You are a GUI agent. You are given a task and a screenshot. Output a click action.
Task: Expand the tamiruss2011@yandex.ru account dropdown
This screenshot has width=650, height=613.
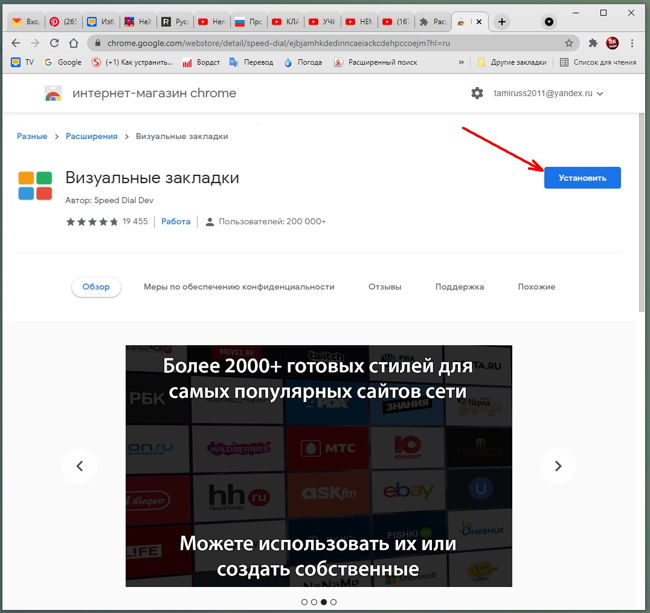click(548, 93)
